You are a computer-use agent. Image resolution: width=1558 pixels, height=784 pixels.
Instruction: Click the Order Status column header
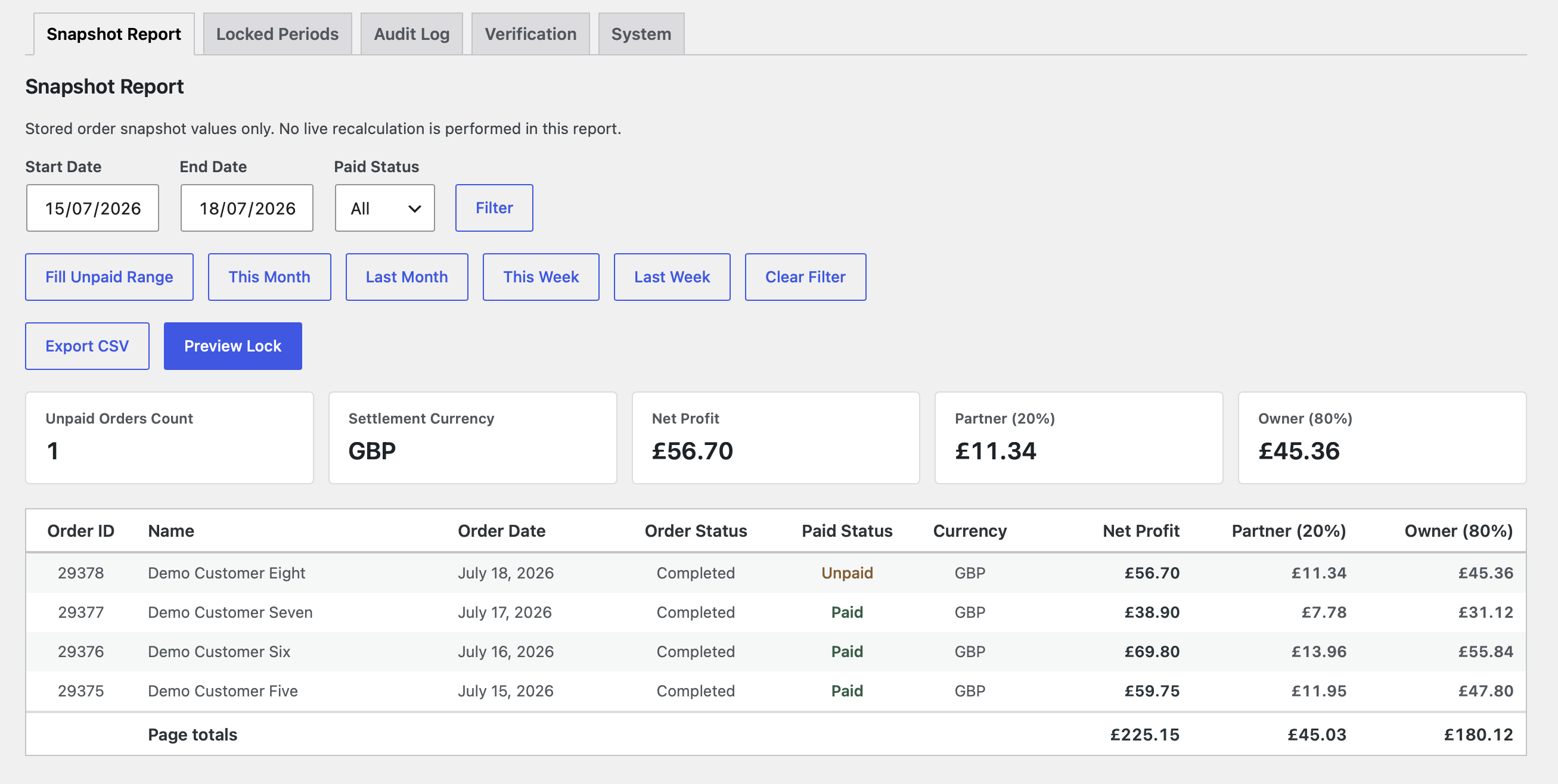(x=696, y=531)
